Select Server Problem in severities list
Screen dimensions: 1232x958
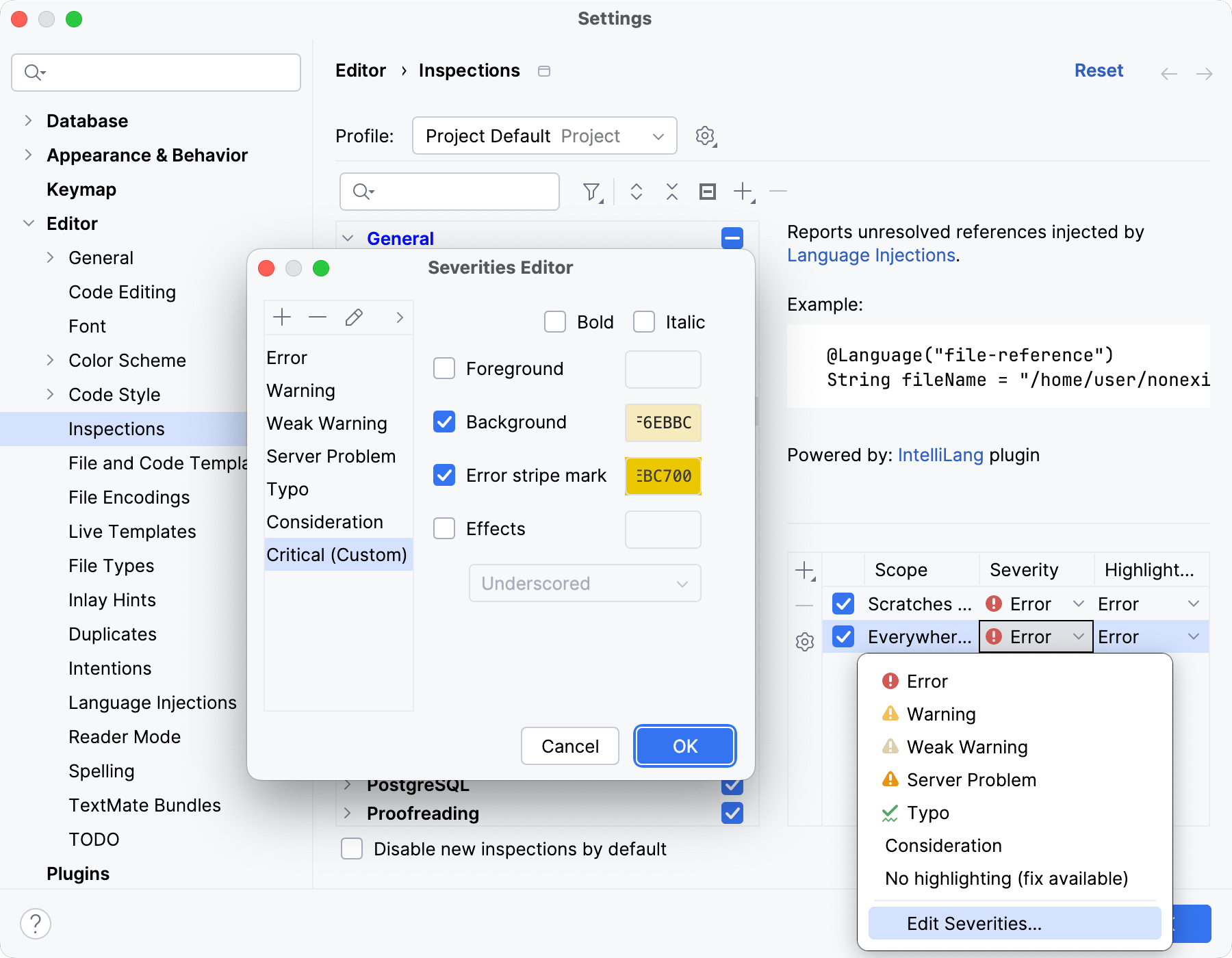coord(331,456)
